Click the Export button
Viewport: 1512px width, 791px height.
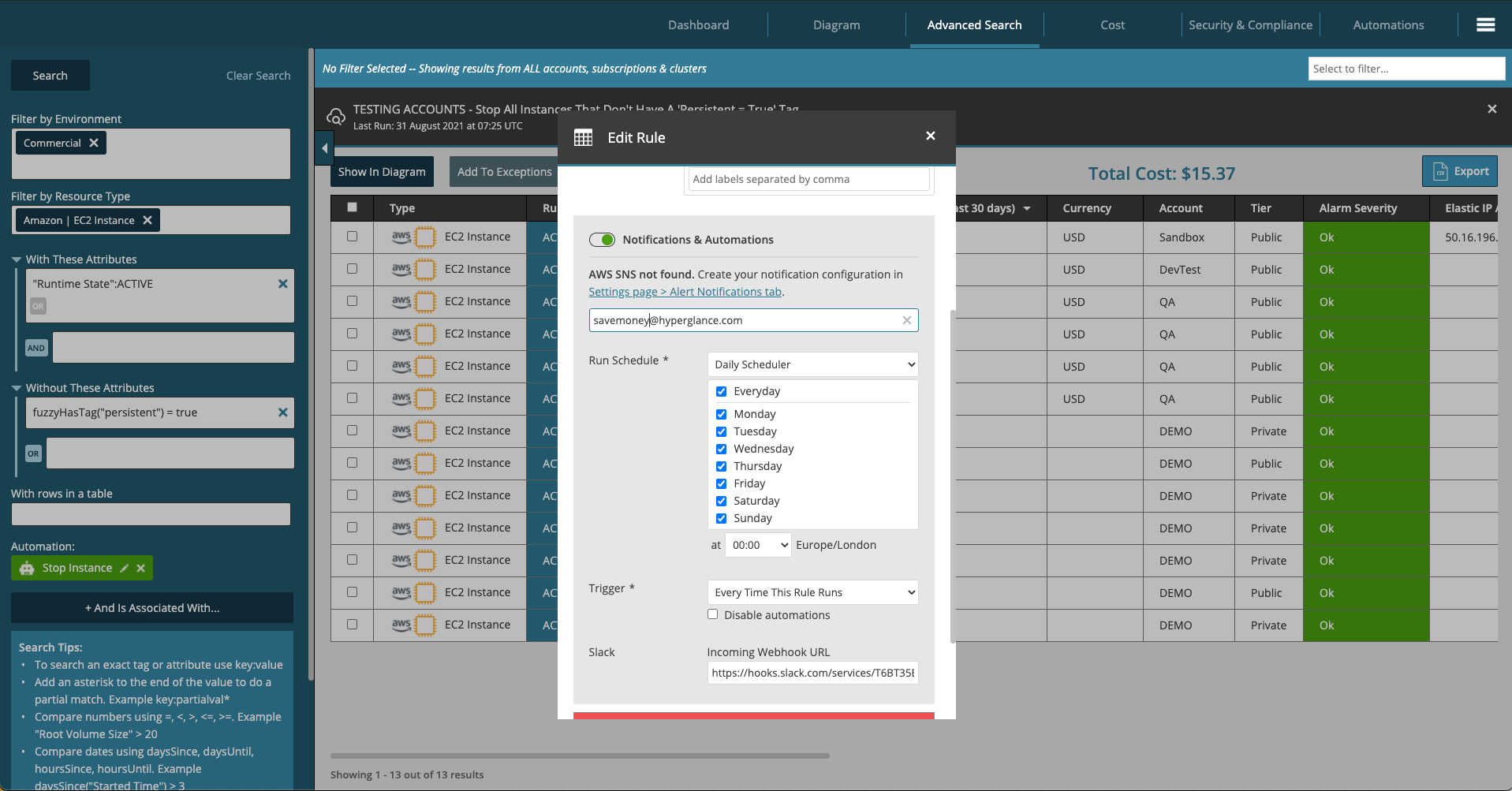(x=1460, y=171)
